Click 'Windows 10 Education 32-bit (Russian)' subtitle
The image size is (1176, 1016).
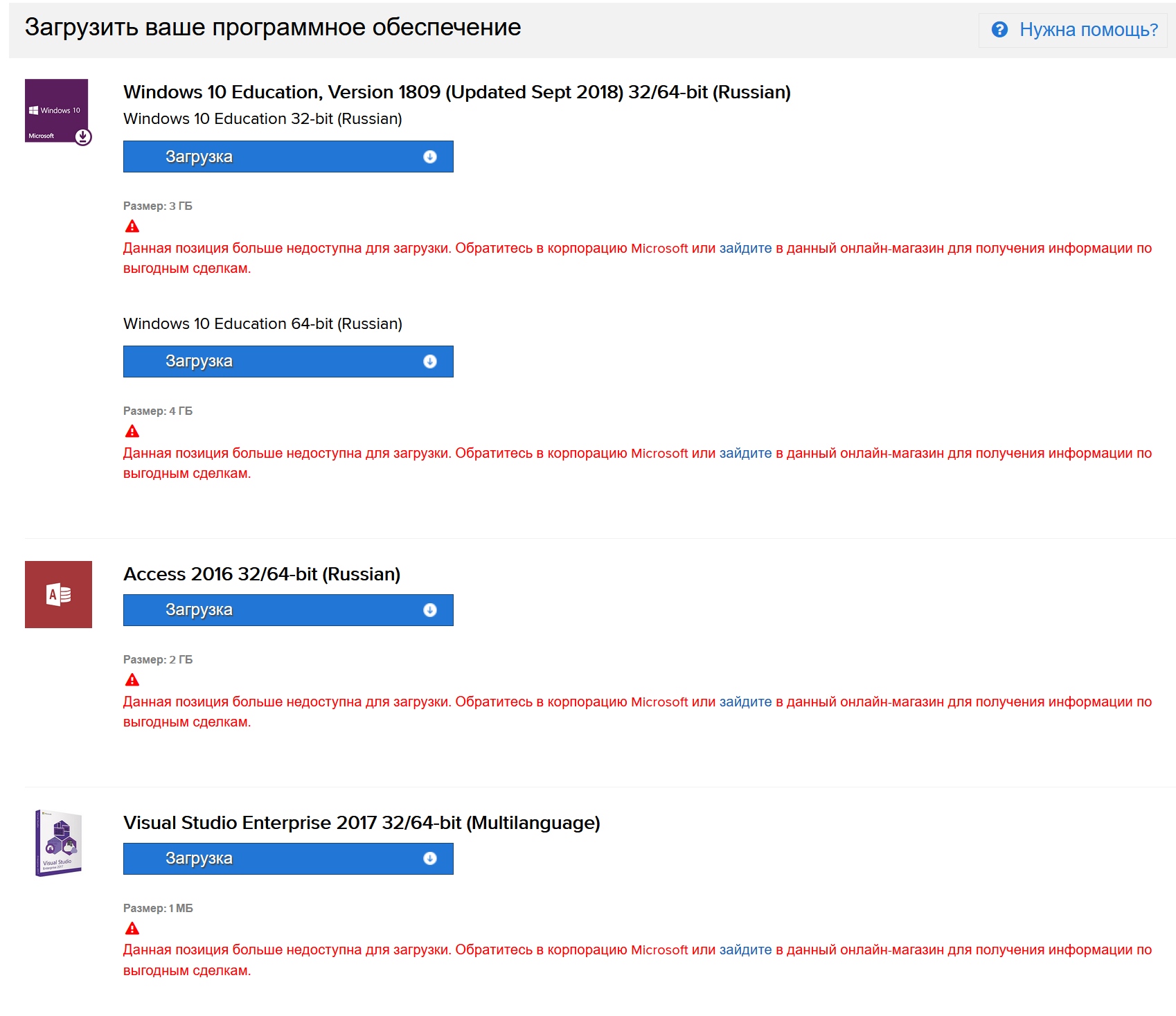pos(262,119)
